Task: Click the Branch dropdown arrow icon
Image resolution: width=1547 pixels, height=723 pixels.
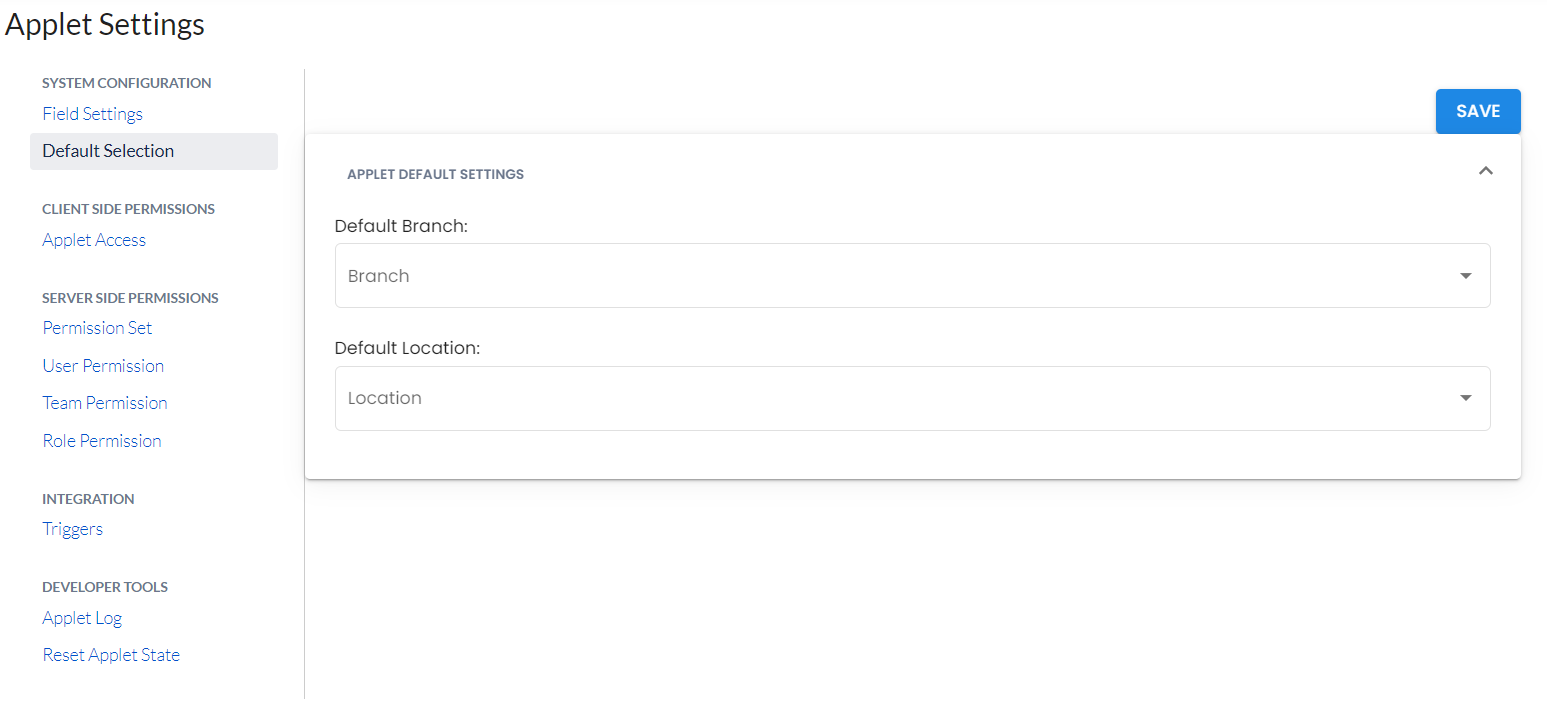Action: 1465,276
